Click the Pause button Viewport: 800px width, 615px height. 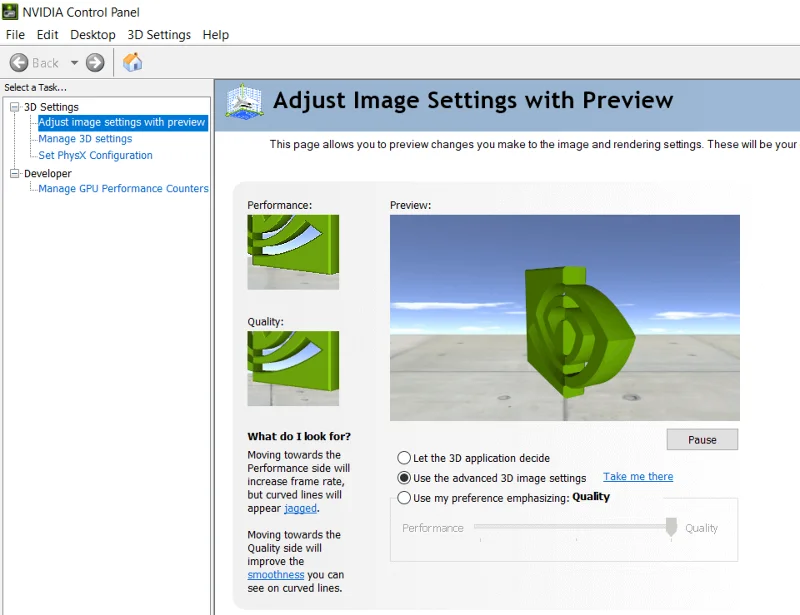tap(702, 439)
